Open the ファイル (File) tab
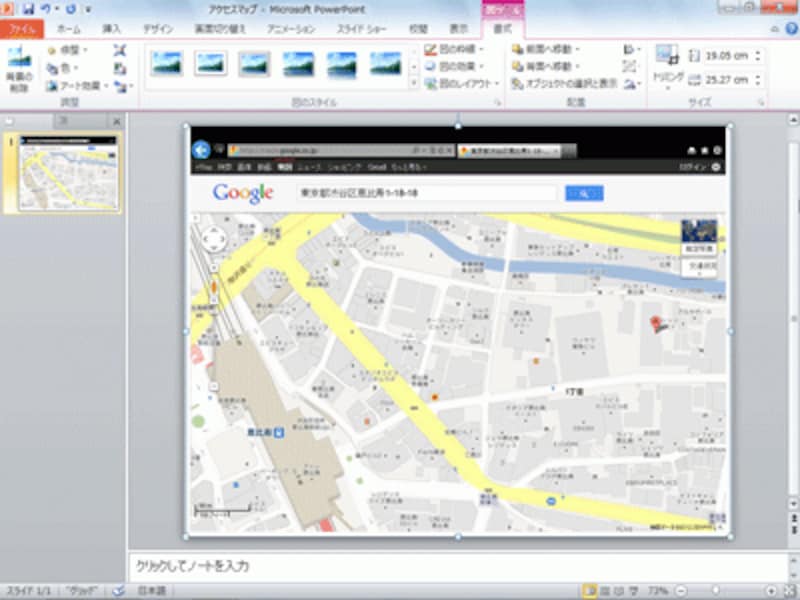Viewport: 800px width, 600px height. [22, 29]
